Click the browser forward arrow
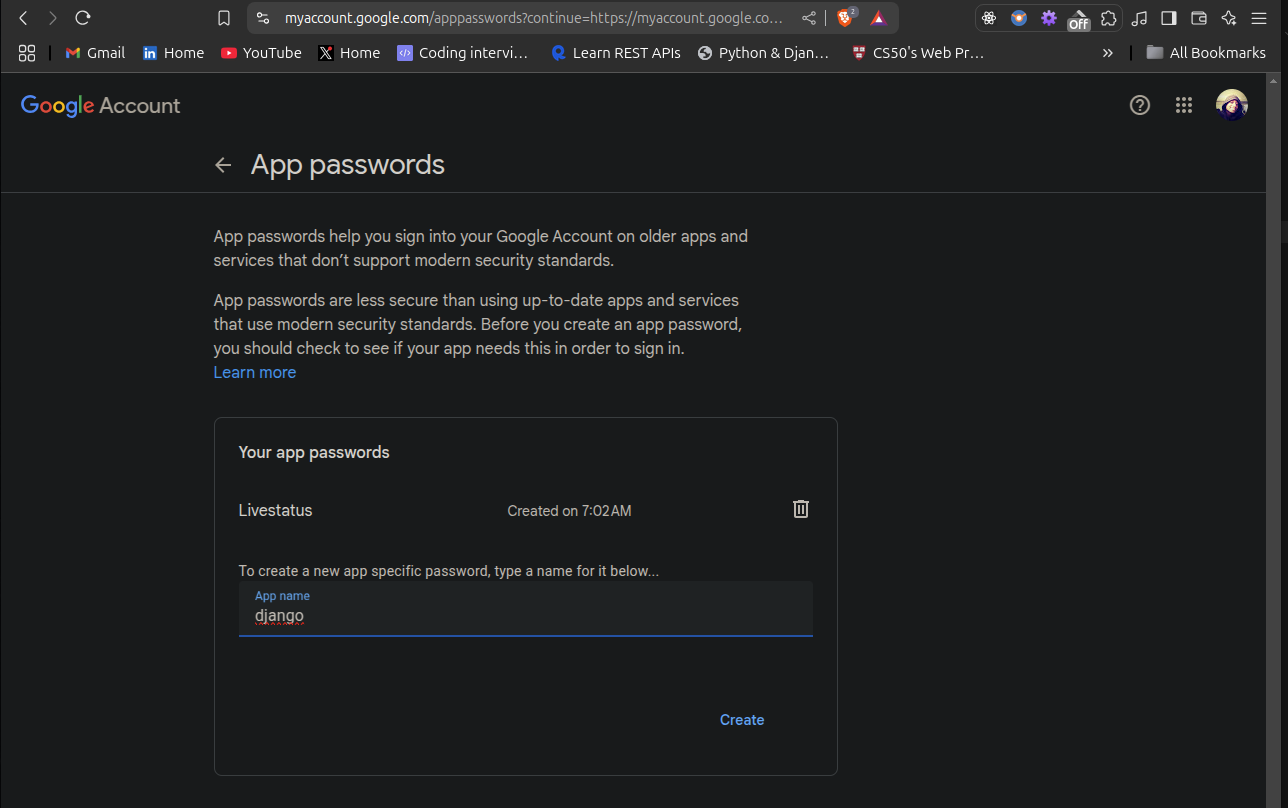 click(53, 18)
